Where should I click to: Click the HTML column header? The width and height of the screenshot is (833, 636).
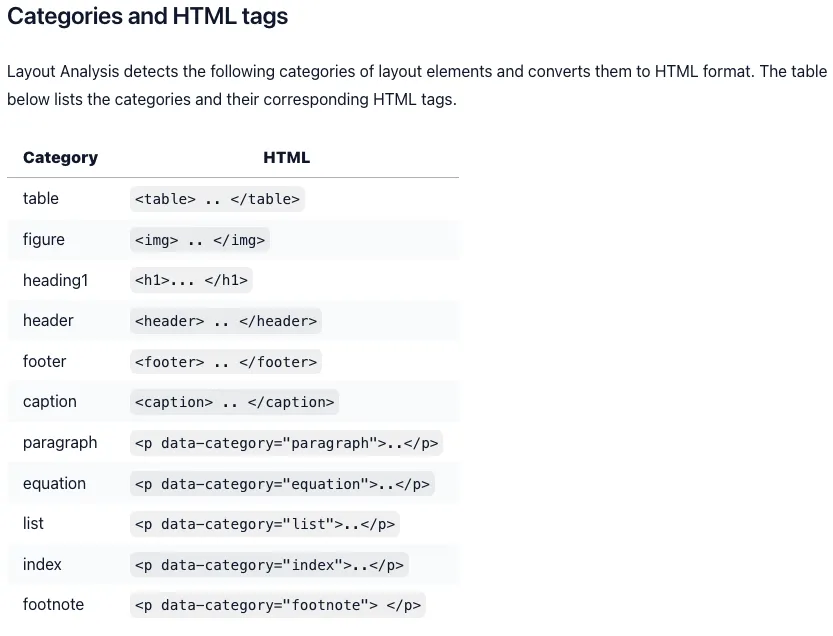[286, 158]
